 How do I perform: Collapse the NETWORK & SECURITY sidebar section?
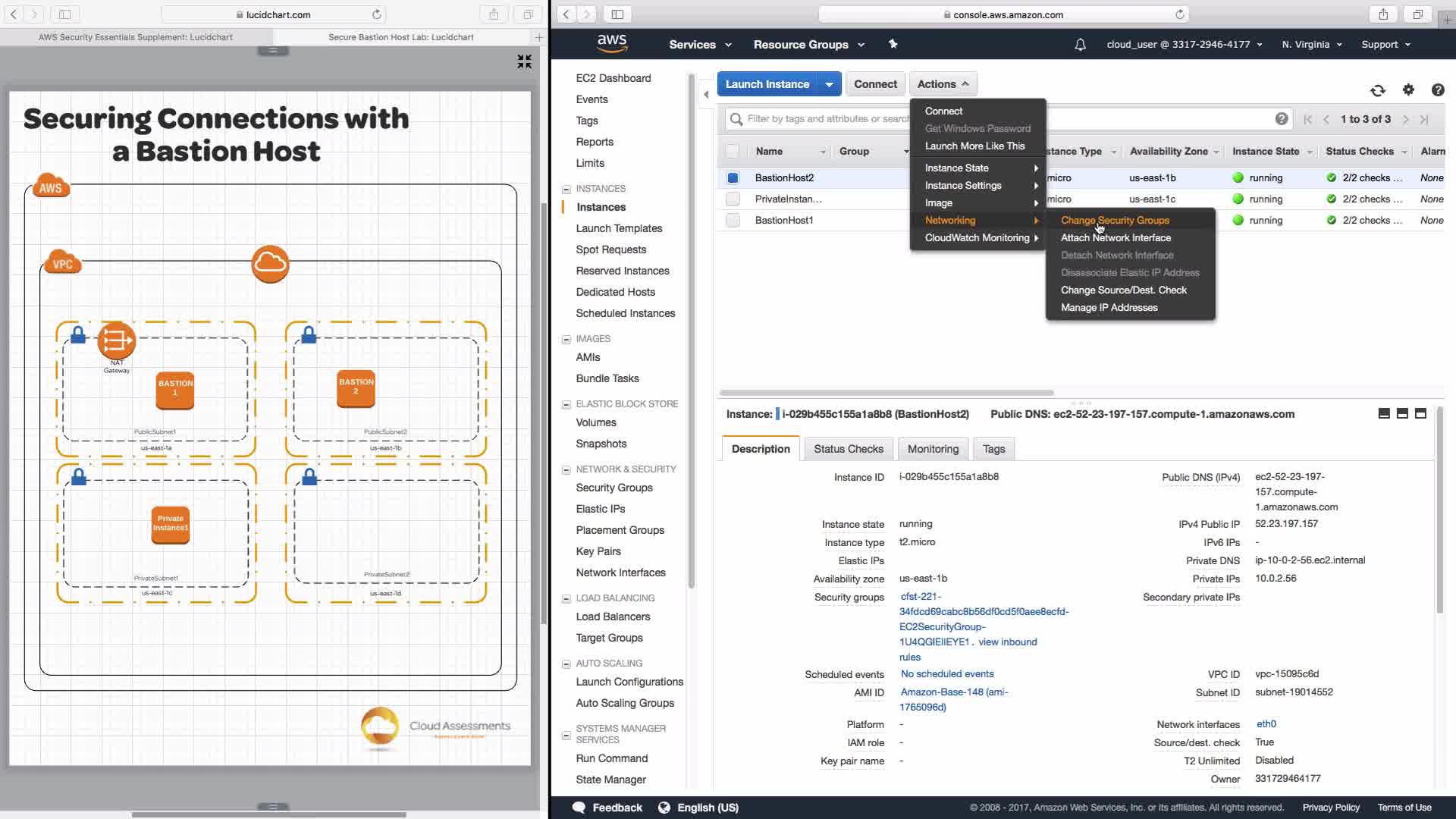pyautogui.click(x=566, y=469)
